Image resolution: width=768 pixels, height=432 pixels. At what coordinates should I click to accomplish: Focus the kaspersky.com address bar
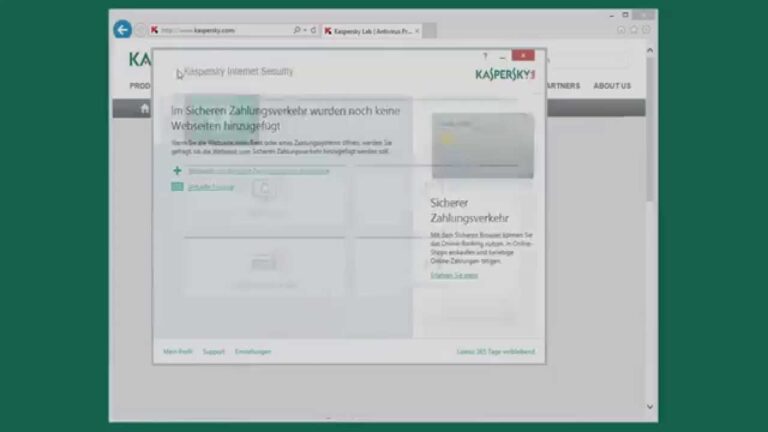[x=220, y=30]
